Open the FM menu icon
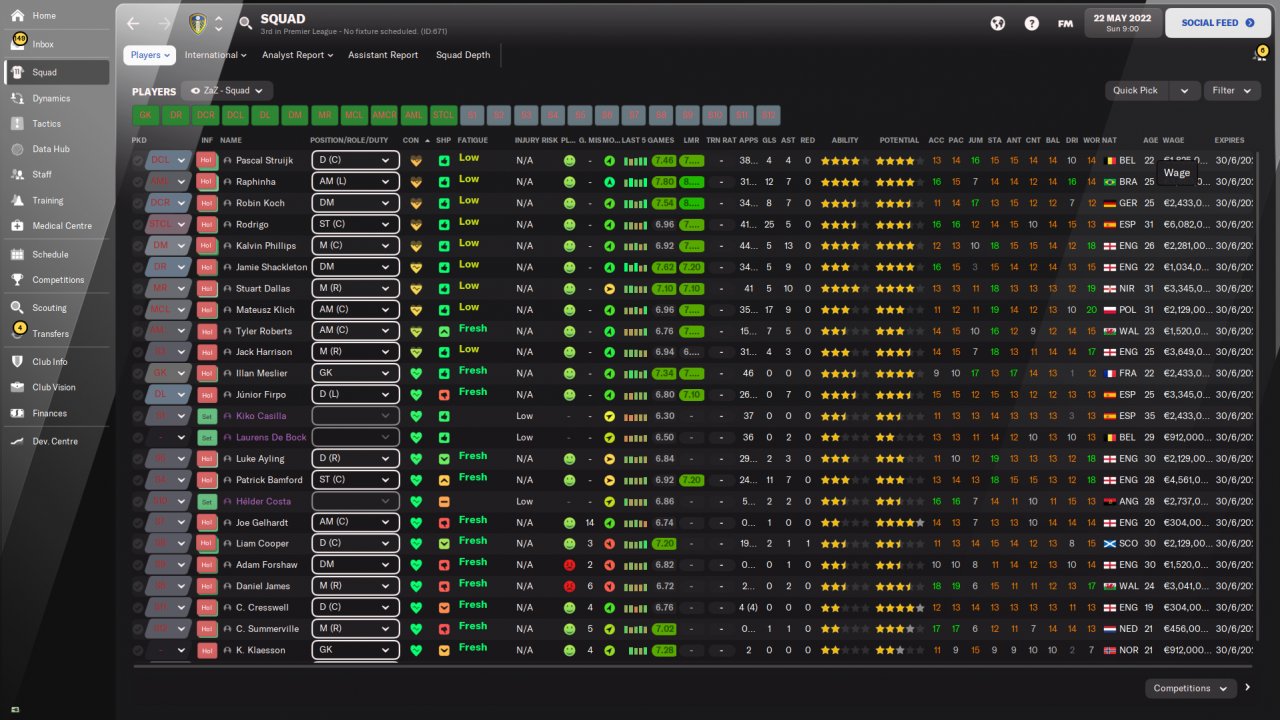 tap(1065, 23)
